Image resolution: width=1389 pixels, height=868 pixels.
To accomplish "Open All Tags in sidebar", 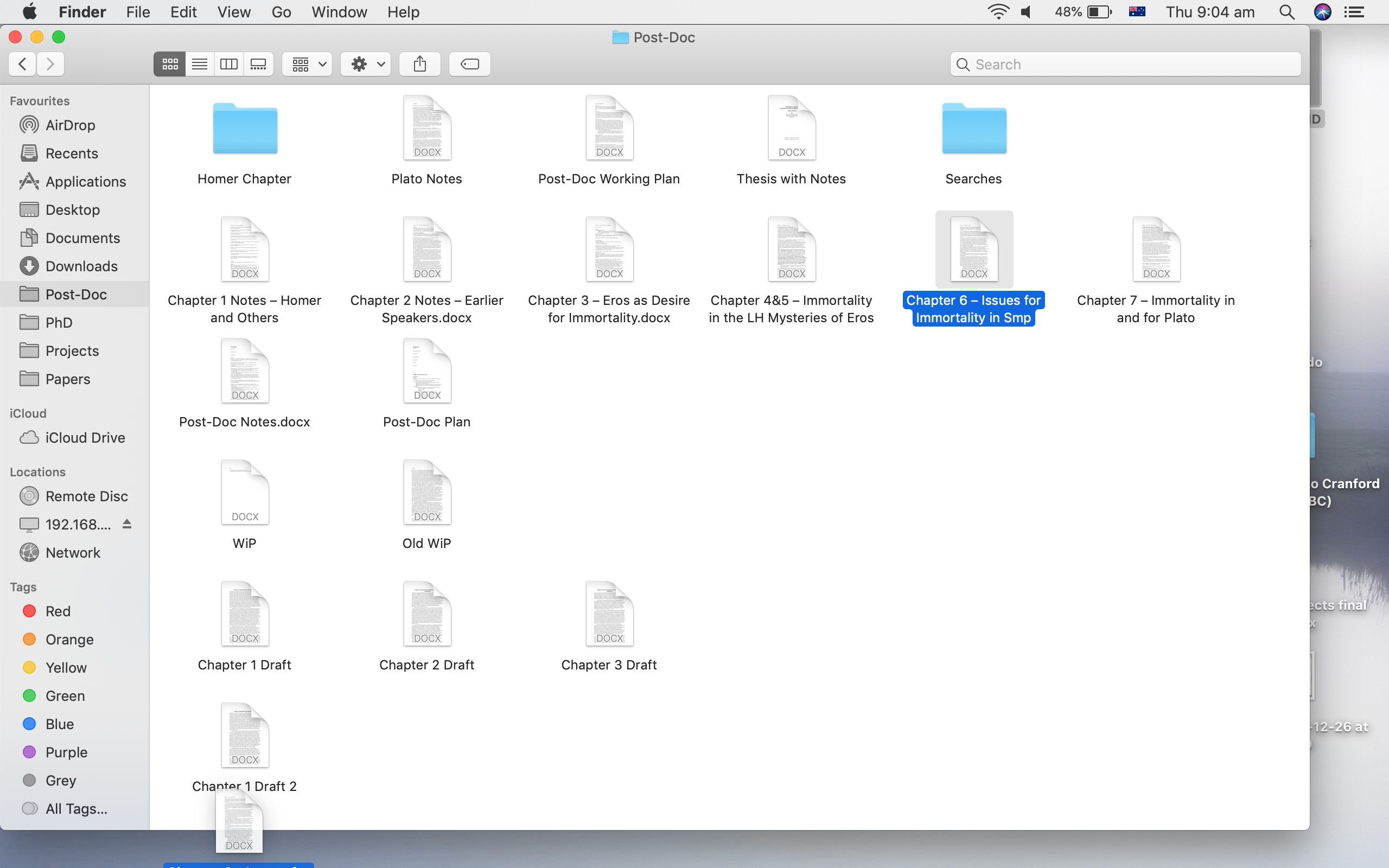I will click(x=76, y=808).
